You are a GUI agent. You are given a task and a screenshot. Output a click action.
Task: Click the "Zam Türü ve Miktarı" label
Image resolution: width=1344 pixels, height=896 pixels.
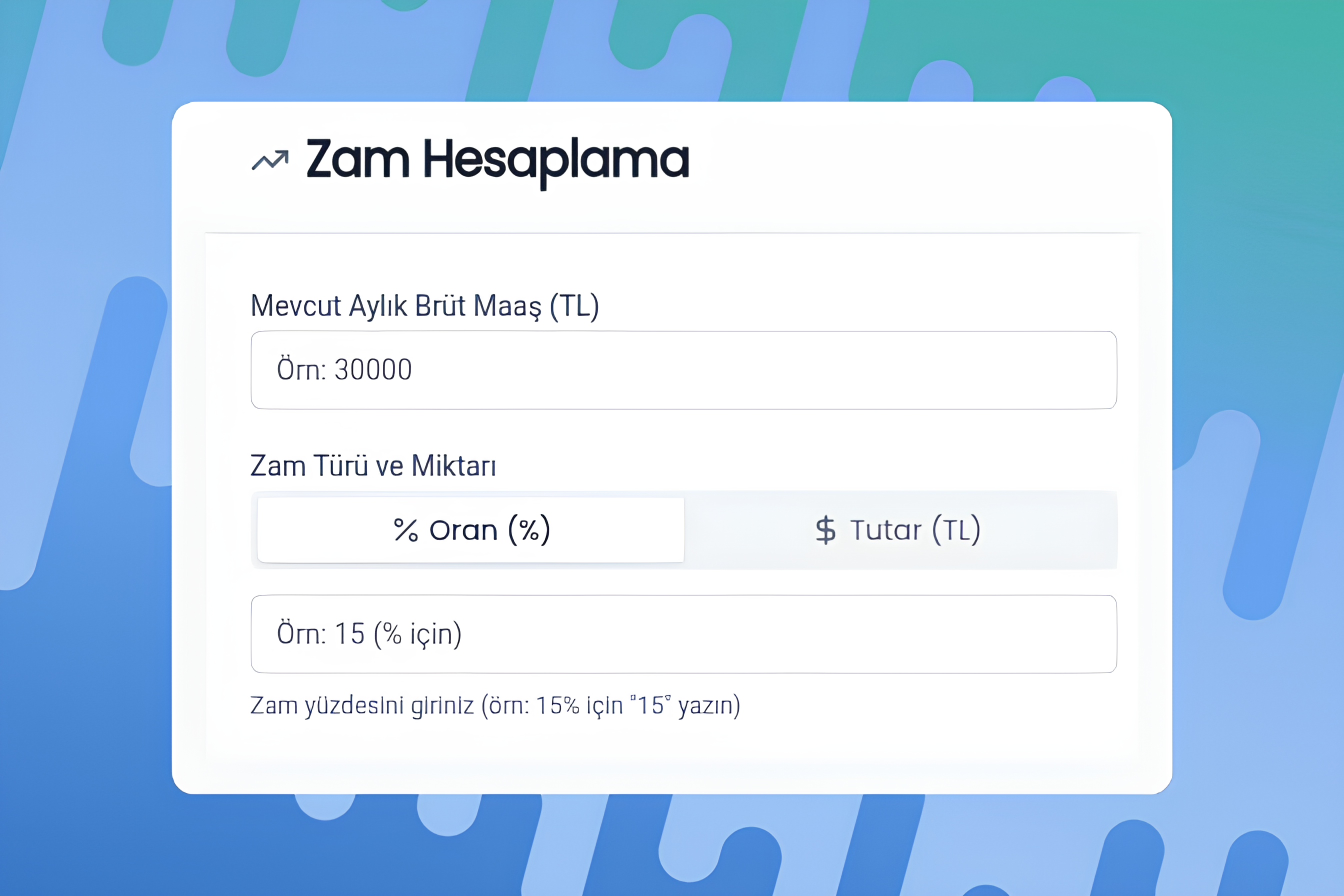pyautogui.click(x=373, y=465)
